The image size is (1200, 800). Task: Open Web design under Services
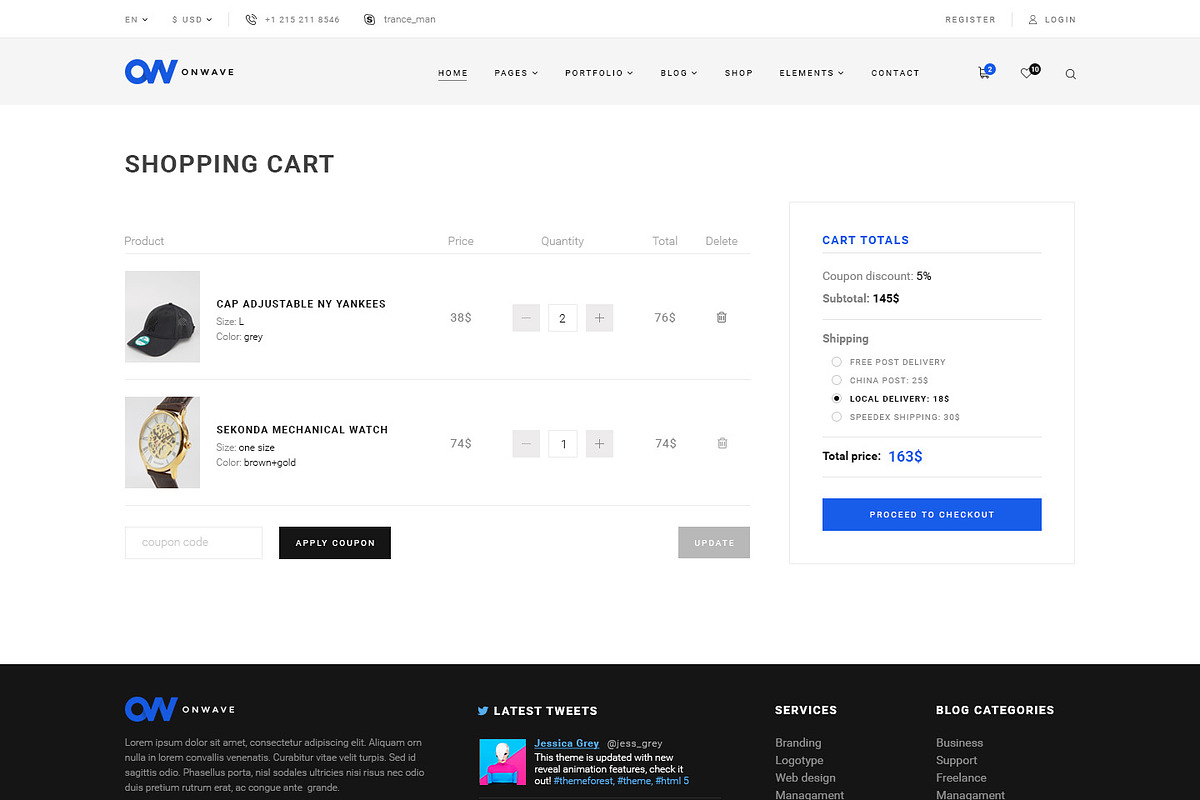coord(805,778)
